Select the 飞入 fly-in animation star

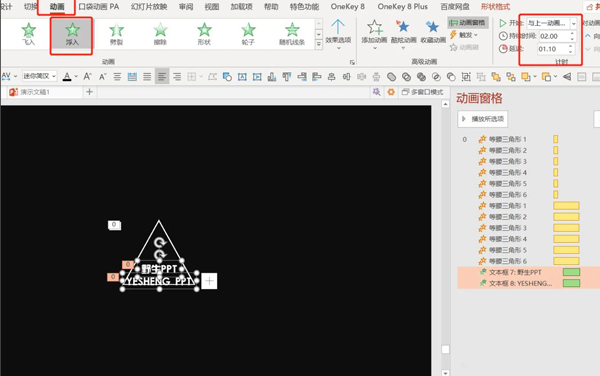(29, 33)
